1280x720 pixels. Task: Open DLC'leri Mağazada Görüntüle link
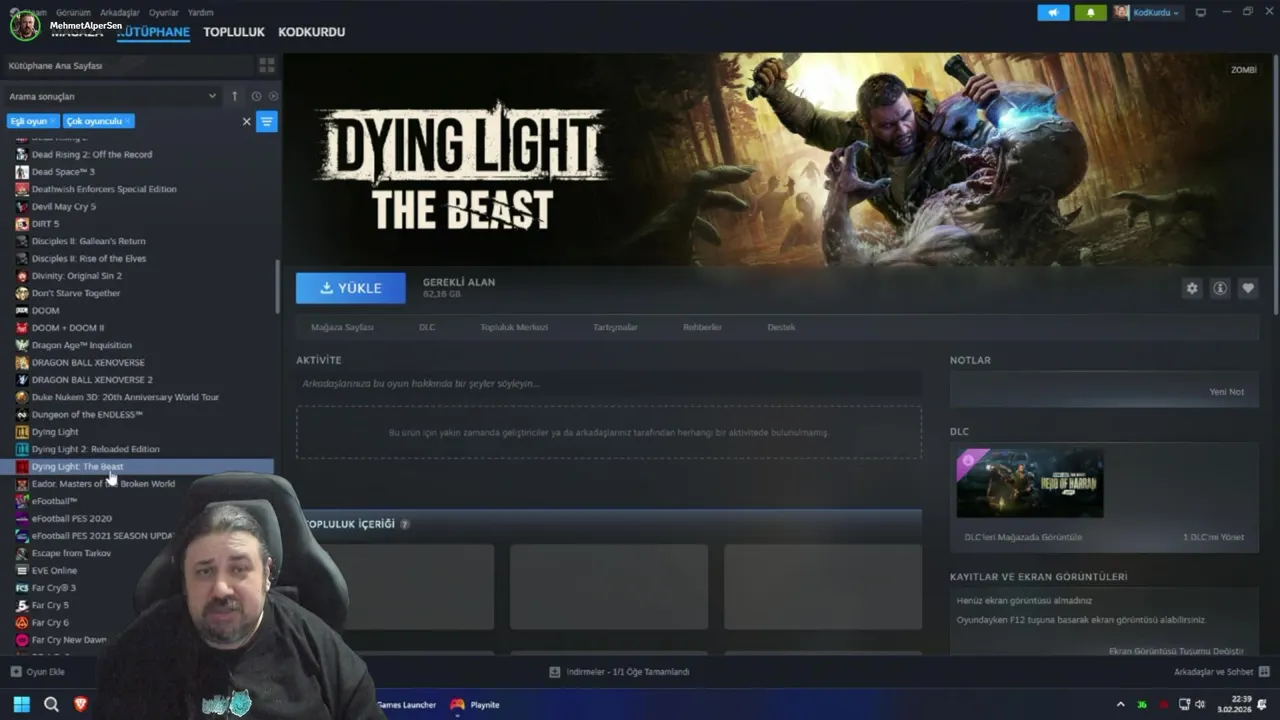click(1023, 537)
